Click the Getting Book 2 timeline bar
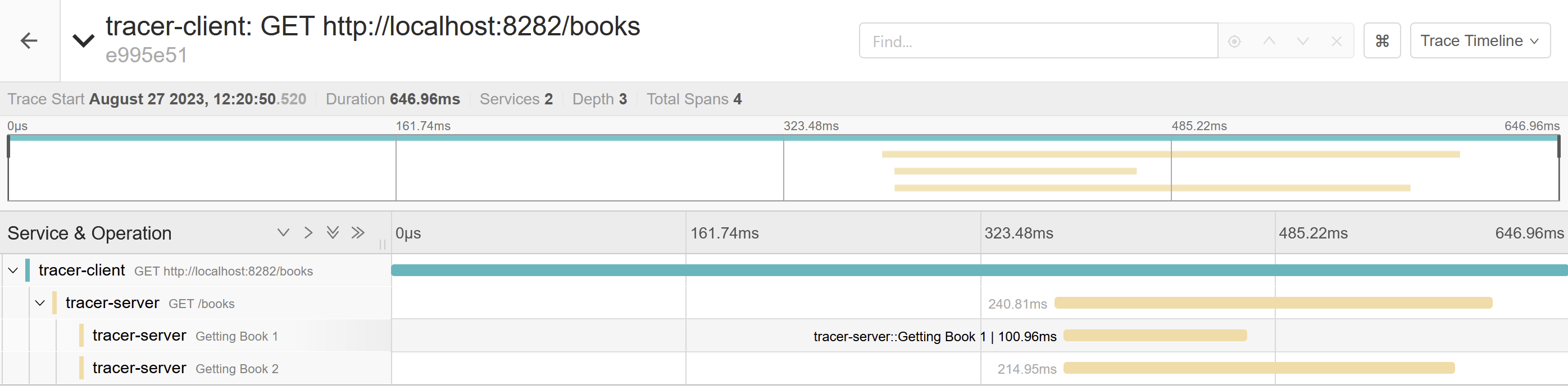This screenshot has height=390, width=1568. pos(1259,368)
